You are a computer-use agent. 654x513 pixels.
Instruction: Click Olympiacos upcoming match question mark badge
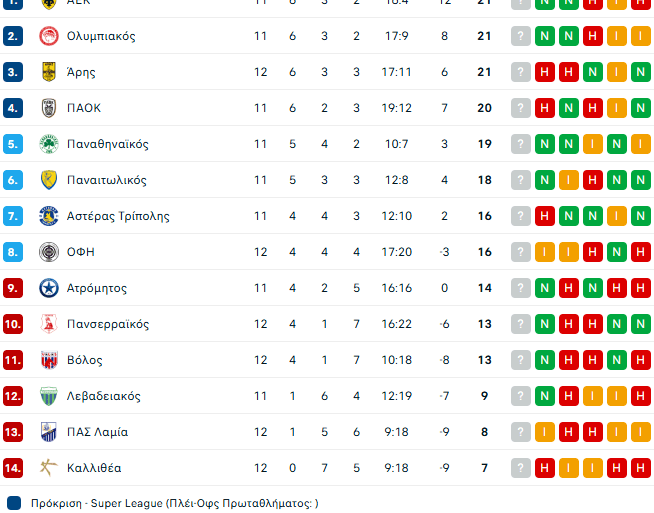520,36
